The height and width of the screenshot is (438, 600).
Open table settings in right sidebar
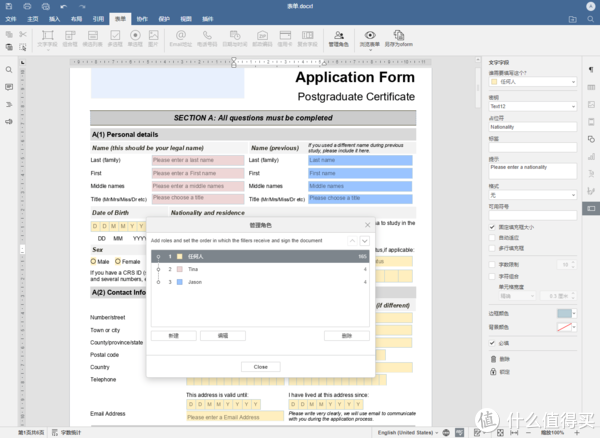tap(591, 87)
